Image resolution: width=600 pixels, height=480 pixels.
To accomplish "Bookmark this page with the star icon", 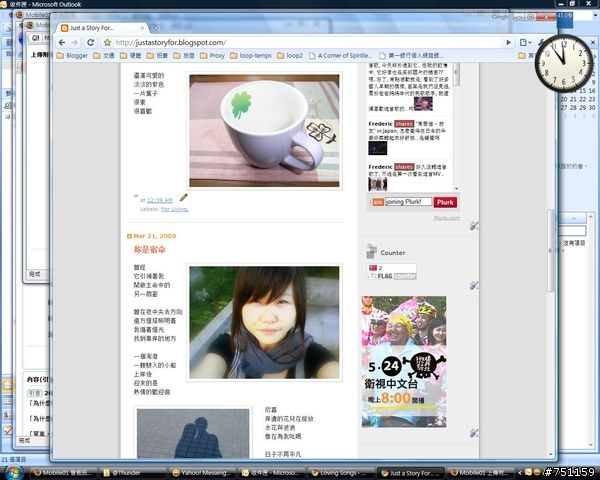I will pos(107,42).
